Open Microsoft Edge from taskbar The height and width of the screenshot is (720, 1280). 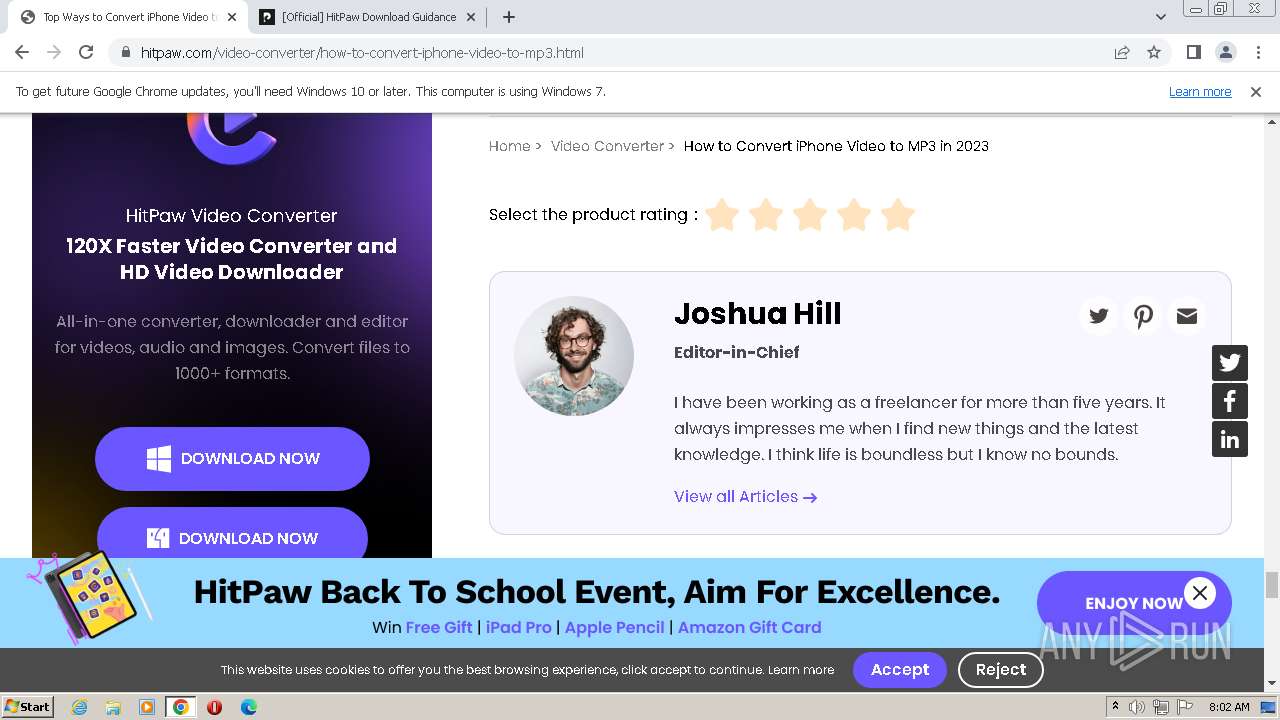click(x=248, y=707)
